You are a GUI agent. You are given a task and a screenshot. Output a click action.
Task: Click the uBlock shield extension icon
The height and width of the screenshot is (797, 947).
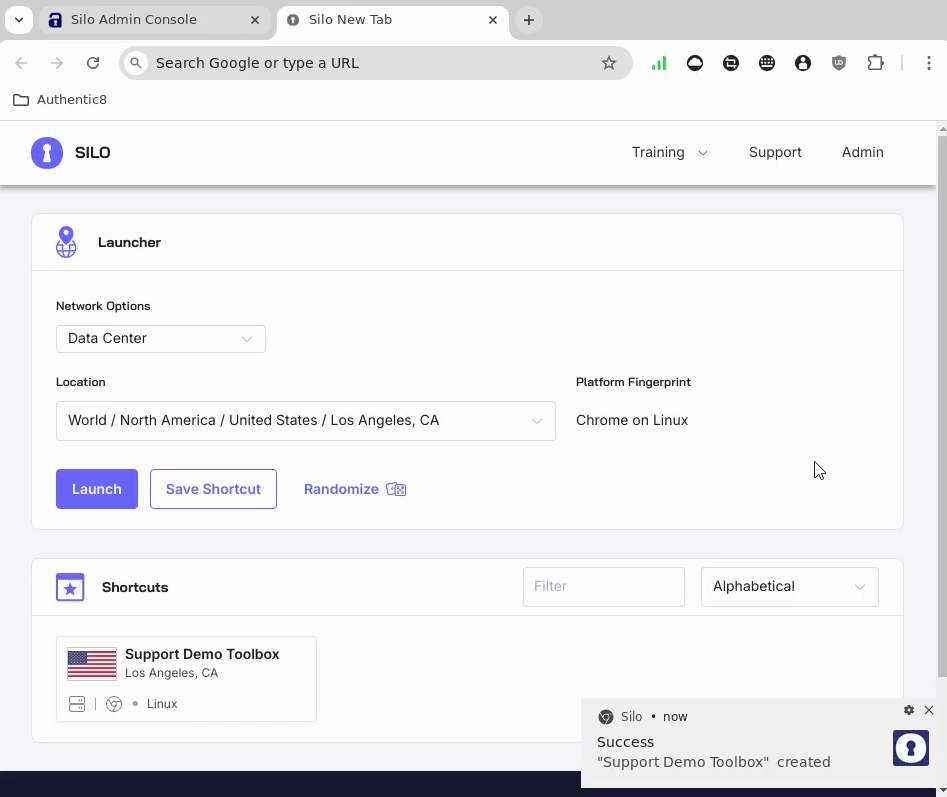pos(839,63)
